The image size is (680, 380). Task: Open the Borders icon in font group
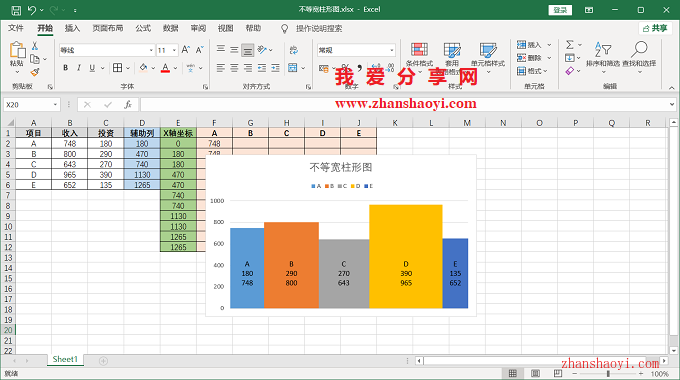pos(118,68)
